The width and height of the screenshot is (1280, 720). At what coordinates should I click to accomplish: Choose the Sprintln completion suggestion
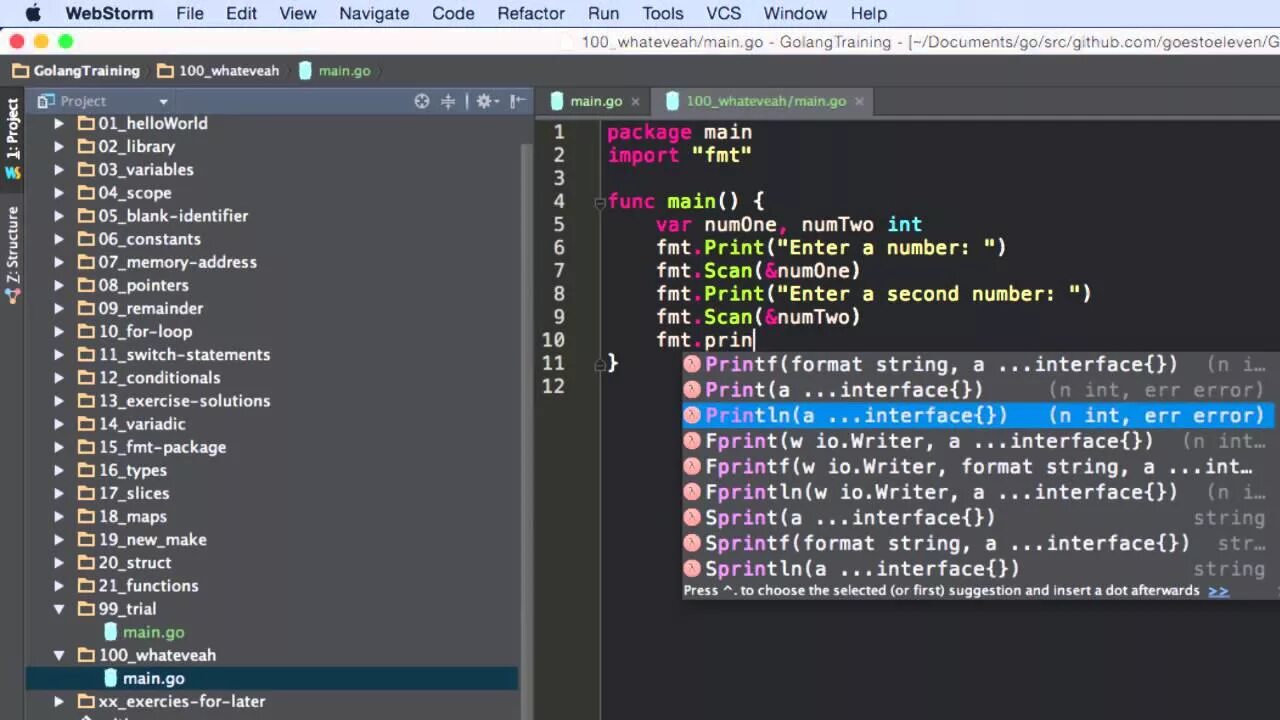pyautogui.click(x=980, y=569)
